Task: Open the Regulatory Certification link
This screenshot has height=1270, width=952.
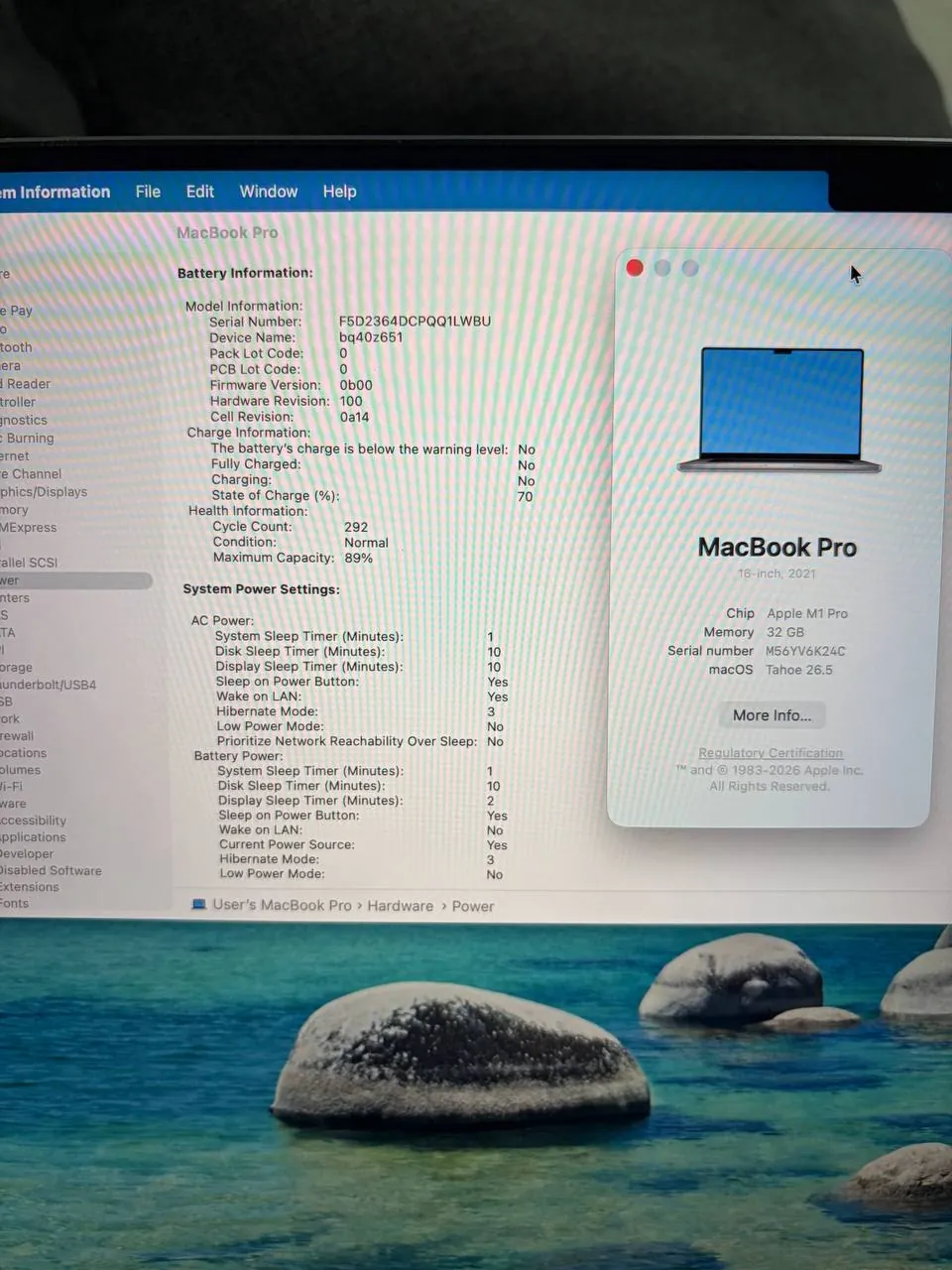Action: click(771, 753)
